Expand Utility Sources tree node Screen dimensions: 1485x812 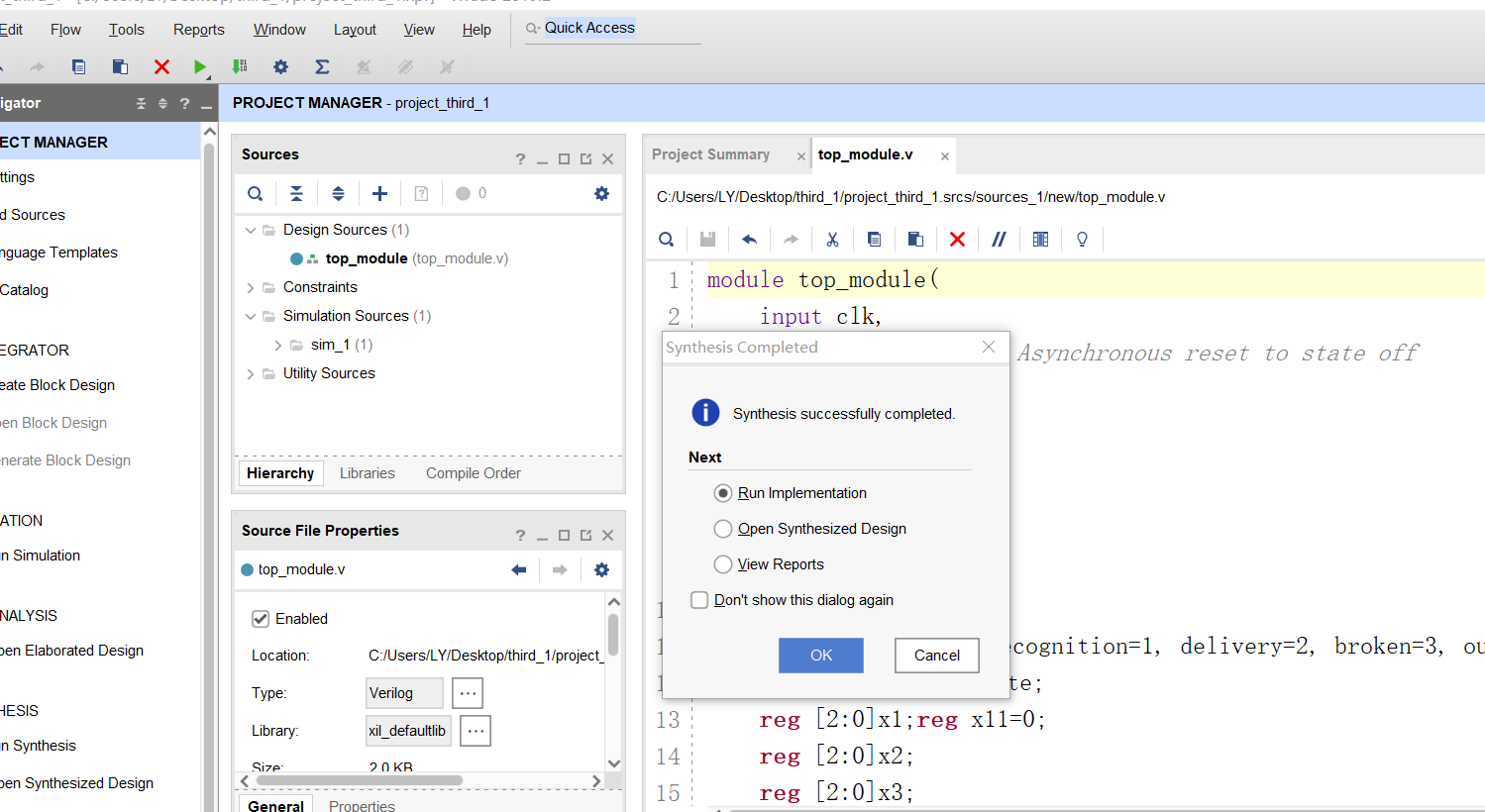click(251, 373)
